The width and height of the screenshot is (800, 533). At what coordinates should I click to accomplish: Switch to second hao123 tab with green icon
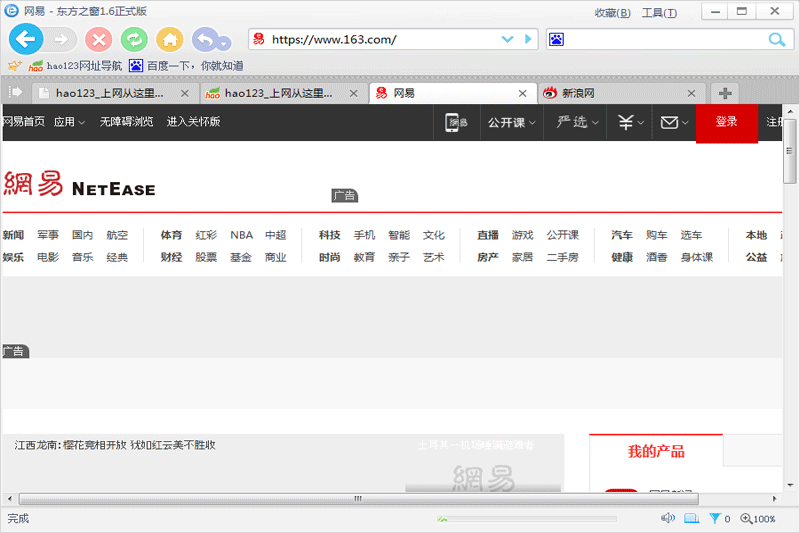click(276, 93)
